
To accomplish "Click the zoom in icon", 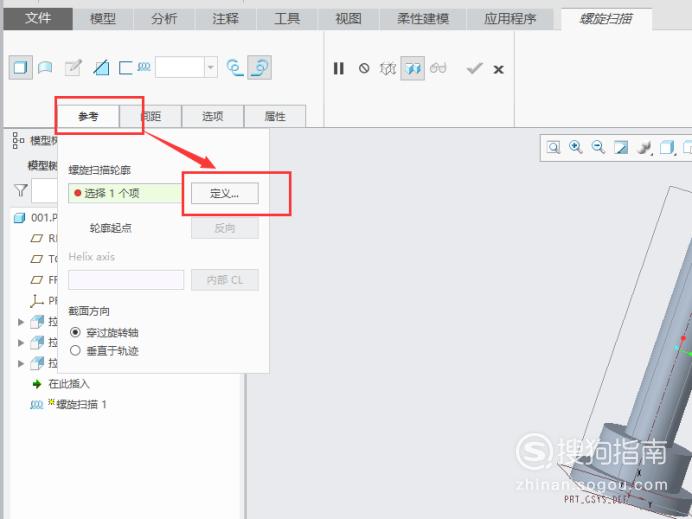I will [x=575, y=147].
